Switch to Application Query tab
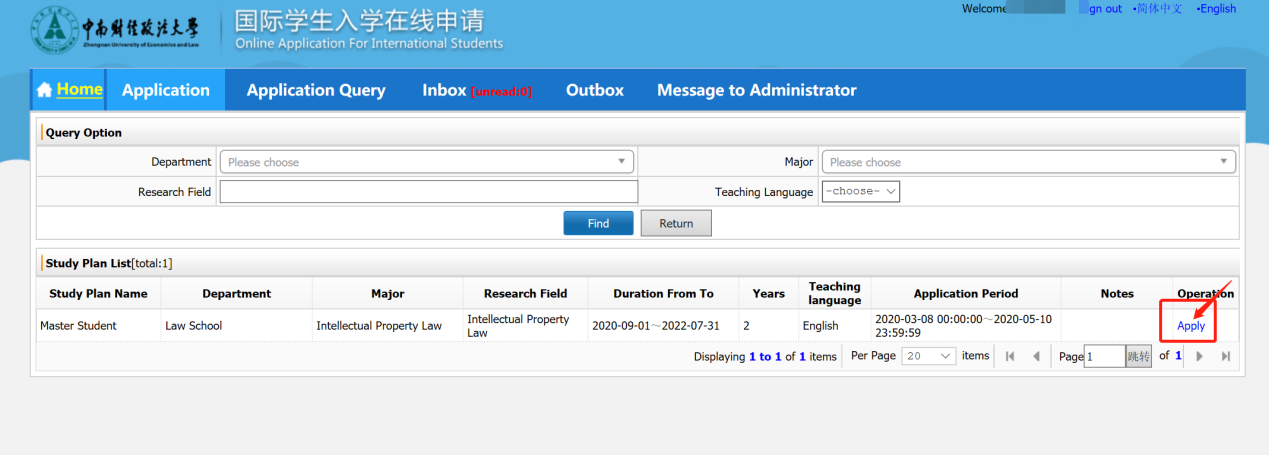The image size is (1269, 455). coord(316,90)
